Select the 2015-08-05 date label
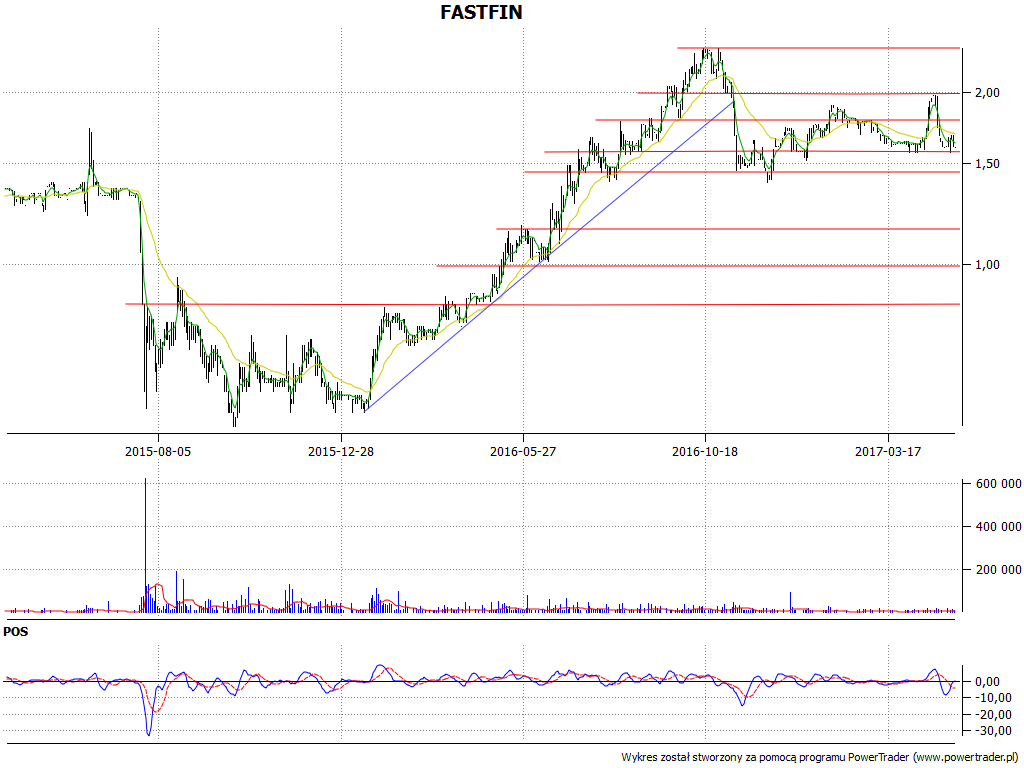This screenshot has height=768, width=1024. (x=158, y=451)
